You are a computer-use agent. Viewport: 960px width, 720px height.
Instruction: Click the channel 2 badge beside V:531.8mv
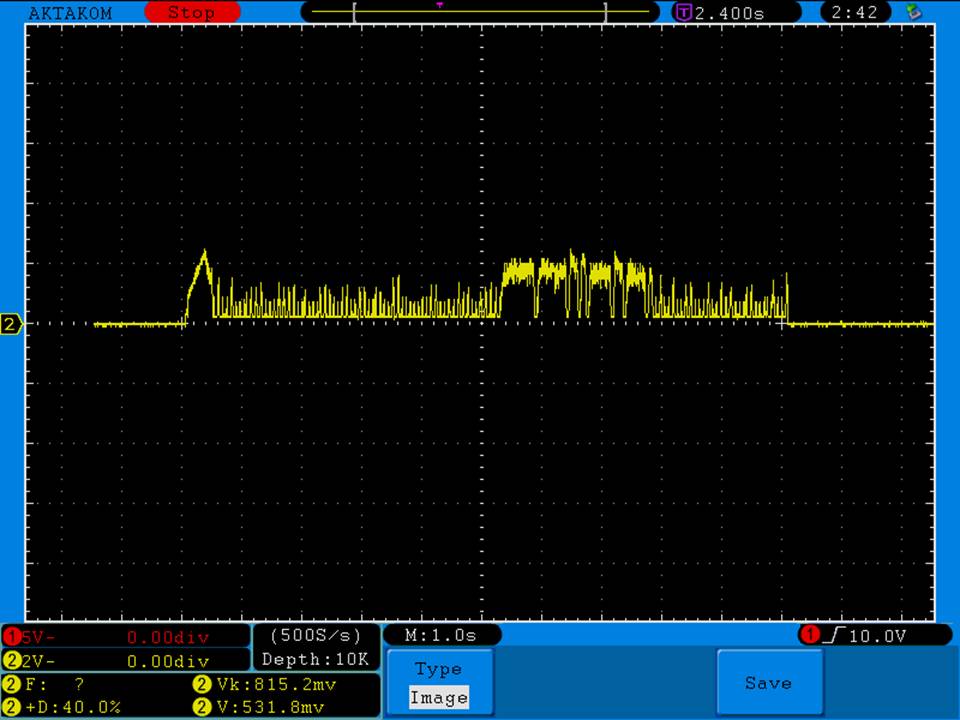tap(201, 707)
